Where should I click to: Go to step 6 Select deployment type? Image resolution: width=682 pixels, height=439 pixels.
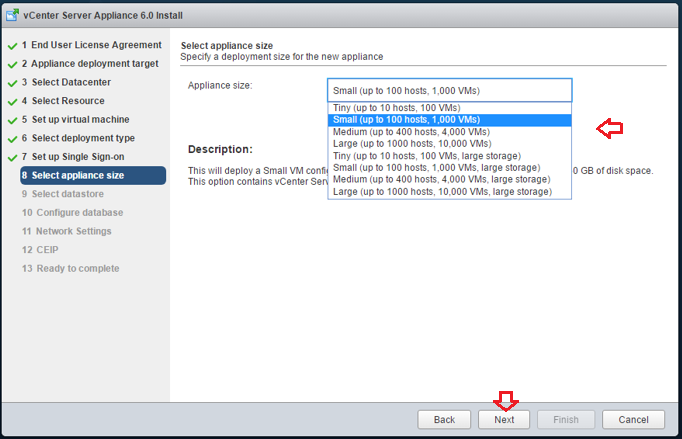tap(78, 138)
